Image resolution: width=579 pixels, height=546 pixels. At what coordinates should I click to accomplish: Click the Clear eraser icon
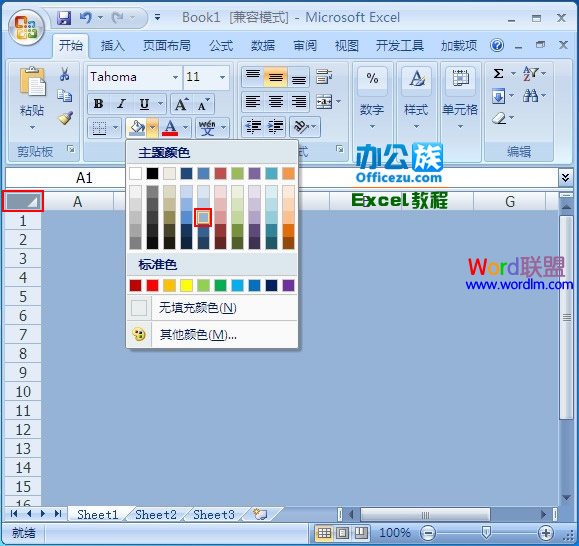point(499,118)
